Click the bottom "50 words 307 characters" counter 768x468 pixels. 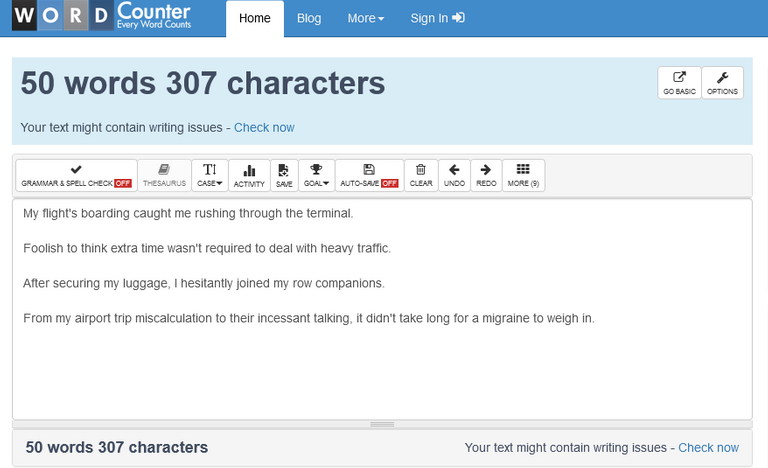[117, 447]
